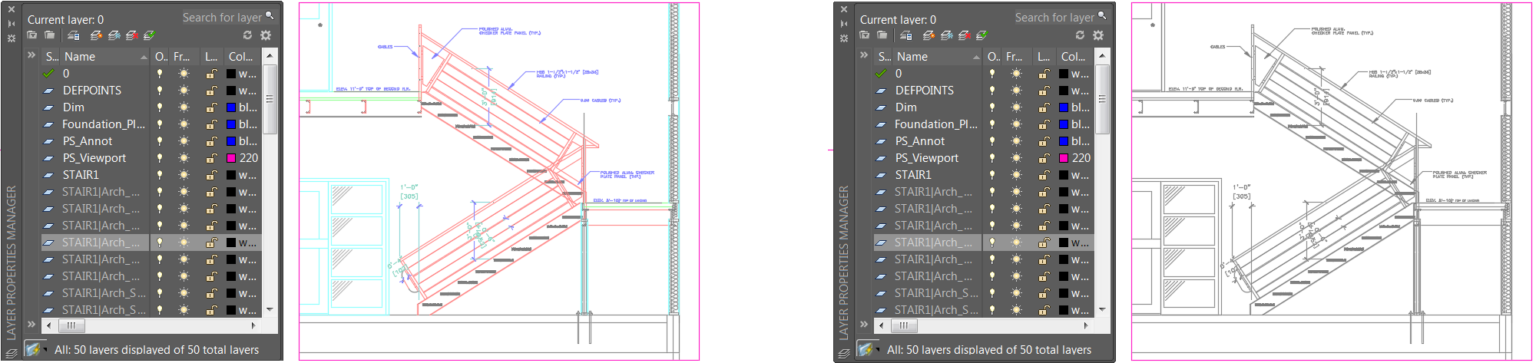Lock layer 0 padlock in right palette
This screenshot has height=363, width=1536.
click(x=1044, y=73)
